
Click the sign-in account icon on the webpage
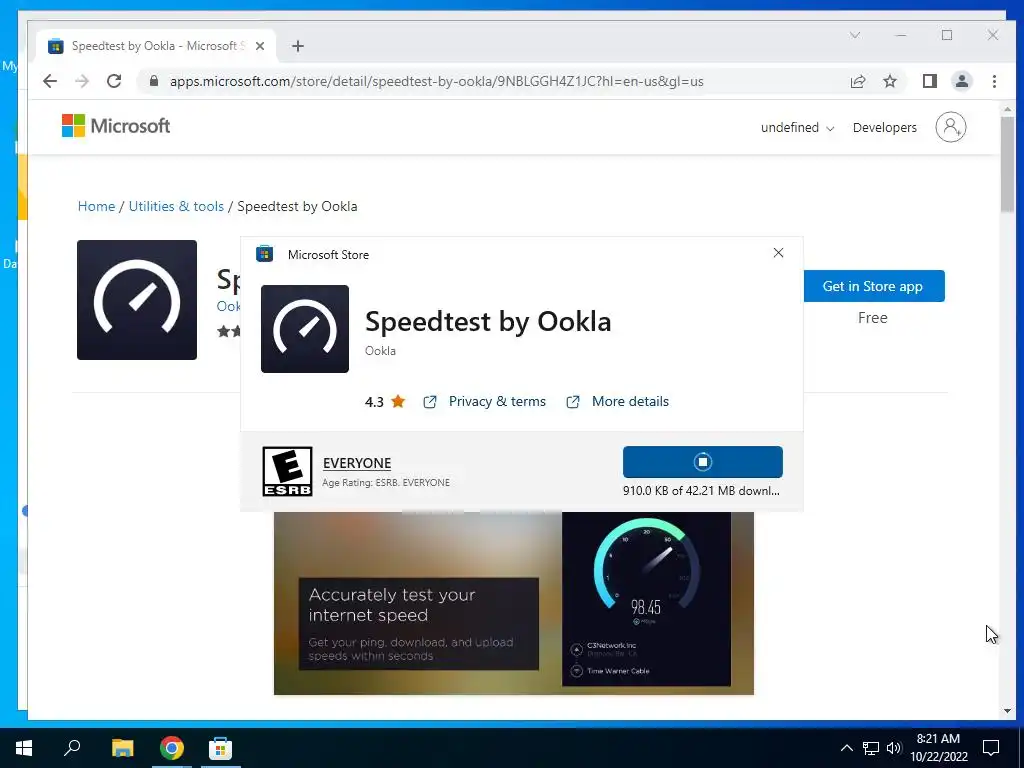click(950, 127)
